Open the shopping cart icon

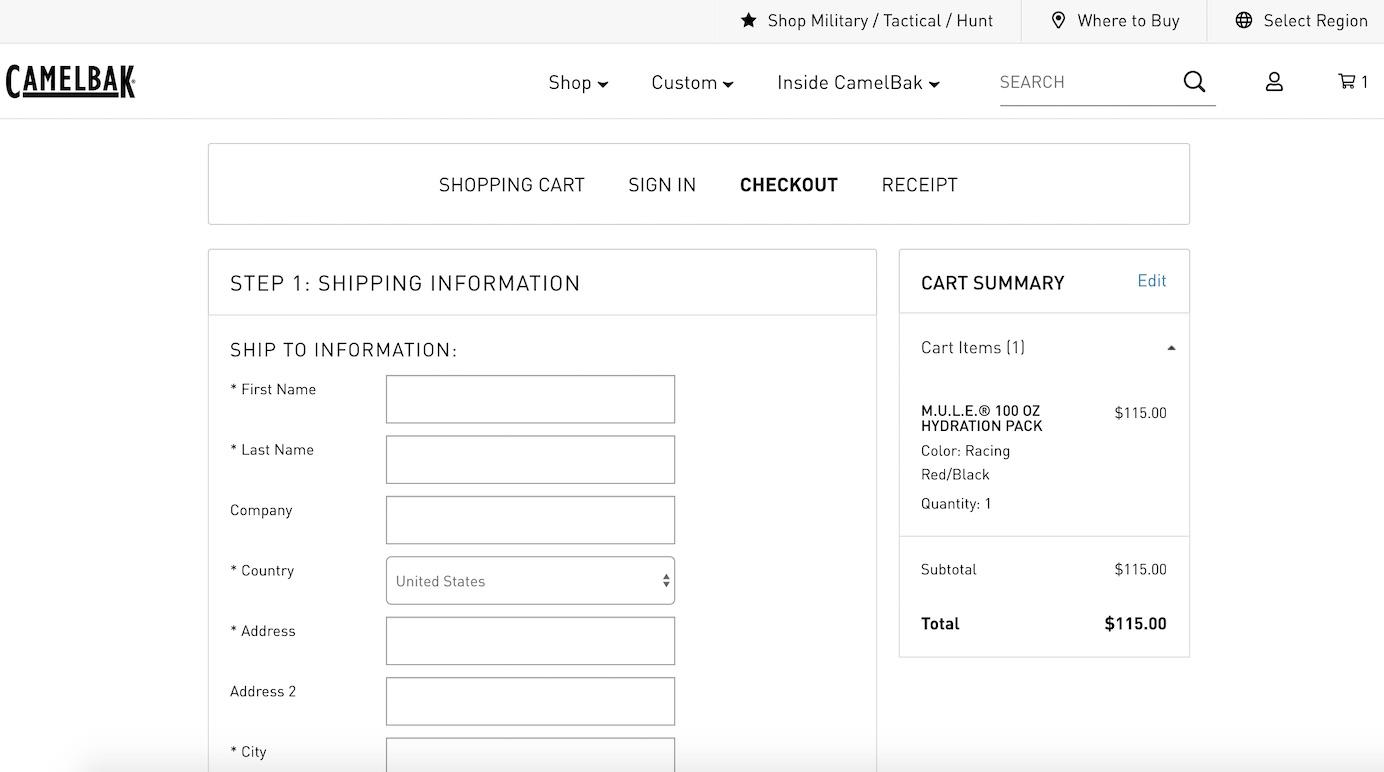coord(1352,82)
